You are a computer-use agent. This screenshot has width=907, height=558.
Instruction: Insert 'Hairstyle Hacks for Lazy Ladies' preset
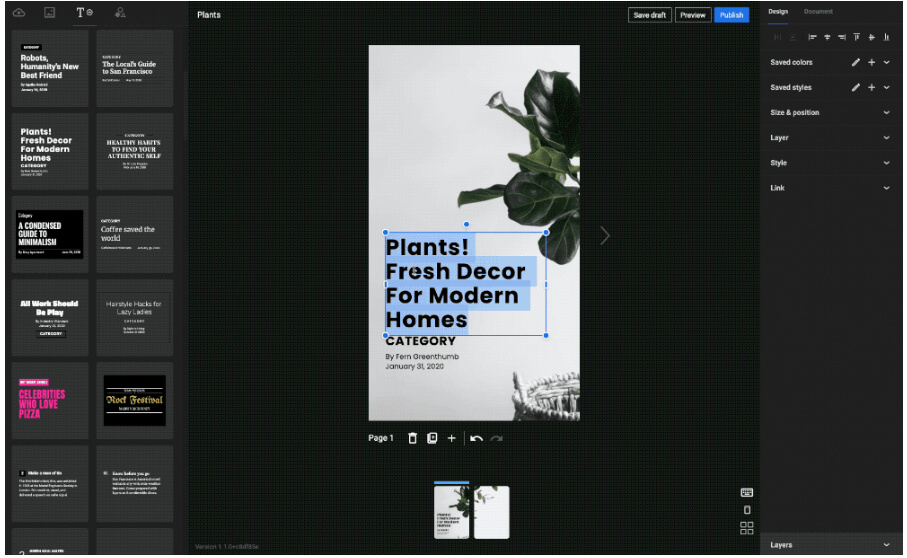click(x=135, y=317)
